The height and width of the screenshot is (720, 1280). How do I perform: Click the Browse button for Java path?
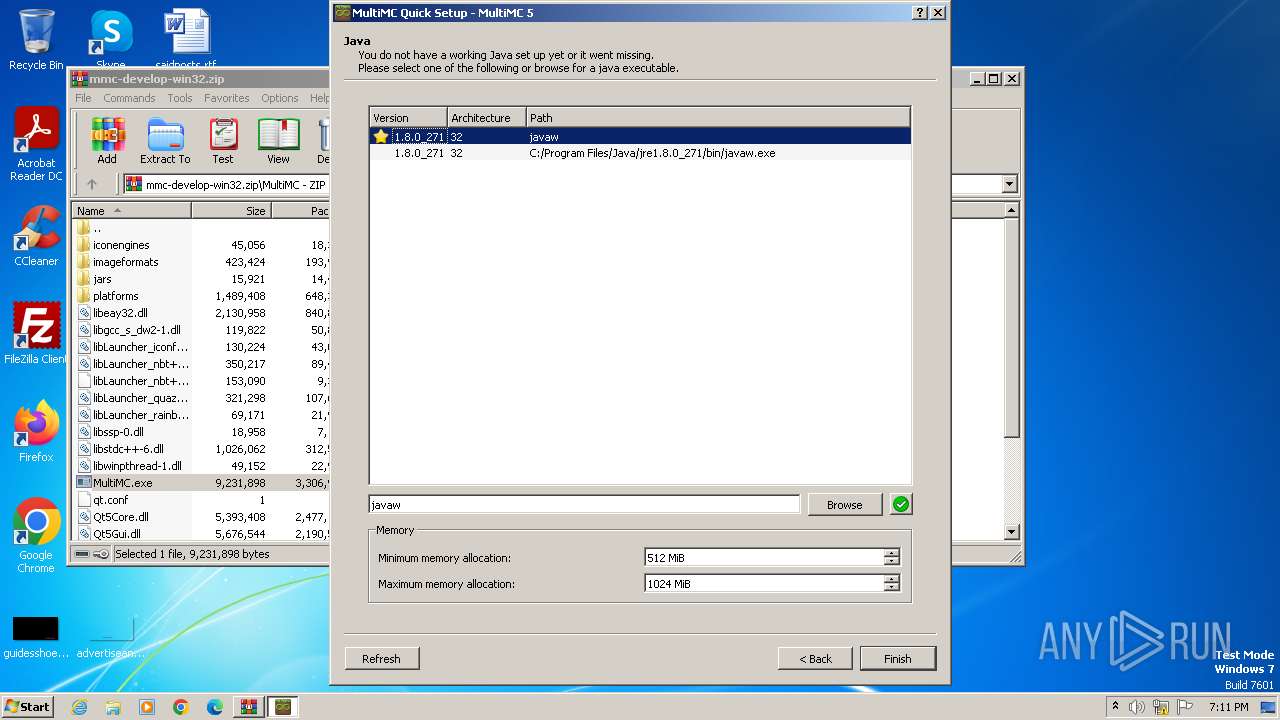coord(844,505)
